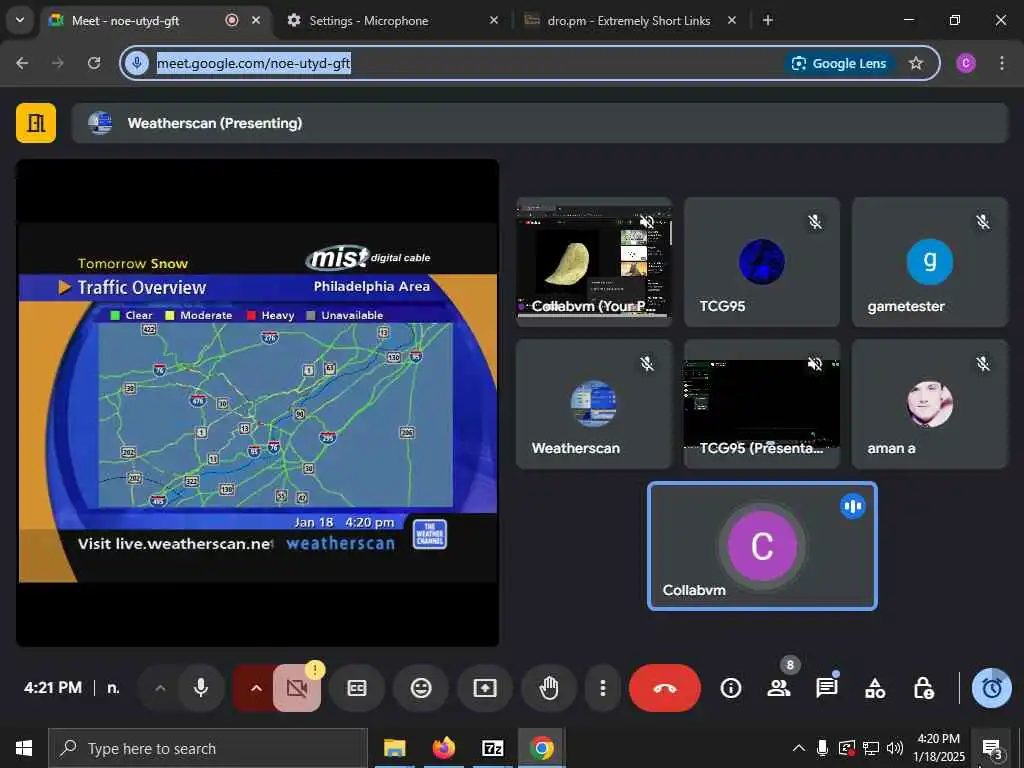The height and width of the screenshot is (768, 1024).
Task: Select the TCG95 participant tile
Action: tap(761, 261)
